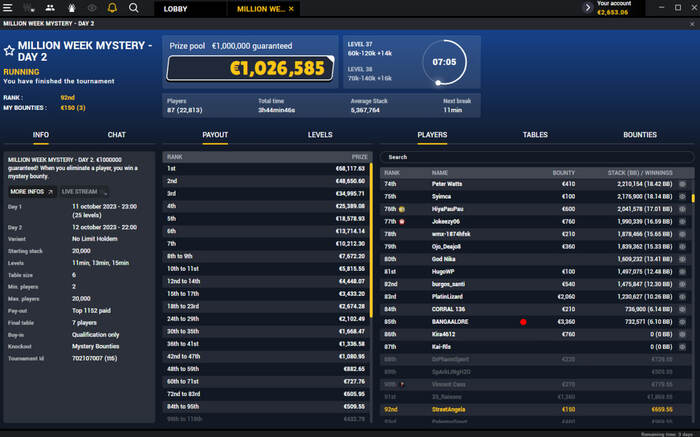Watch CORRAL 136's table via eye icon
The image size is (700, 437).
click(682, 309)
